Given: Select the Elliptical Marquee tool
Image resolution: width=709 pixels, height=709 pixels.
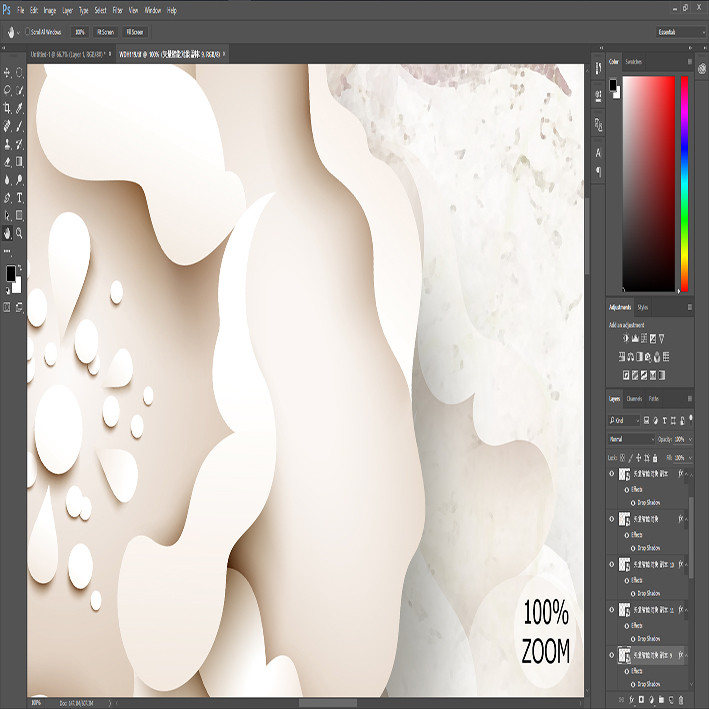Looking at the screenshot, I should click(19, 72).
